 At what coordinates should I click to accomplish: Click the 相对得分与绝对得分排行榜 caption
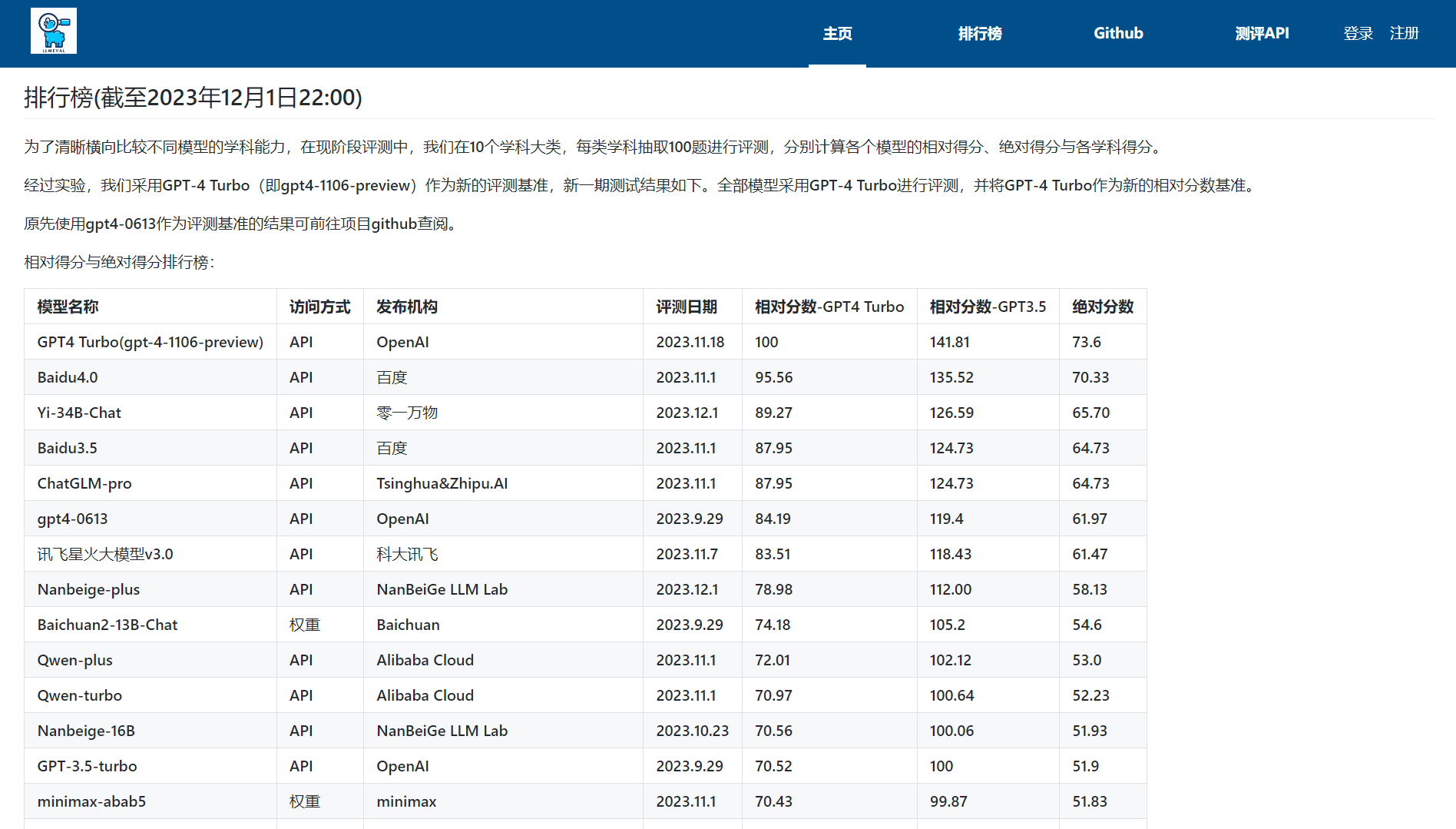[x=119, y=262]
